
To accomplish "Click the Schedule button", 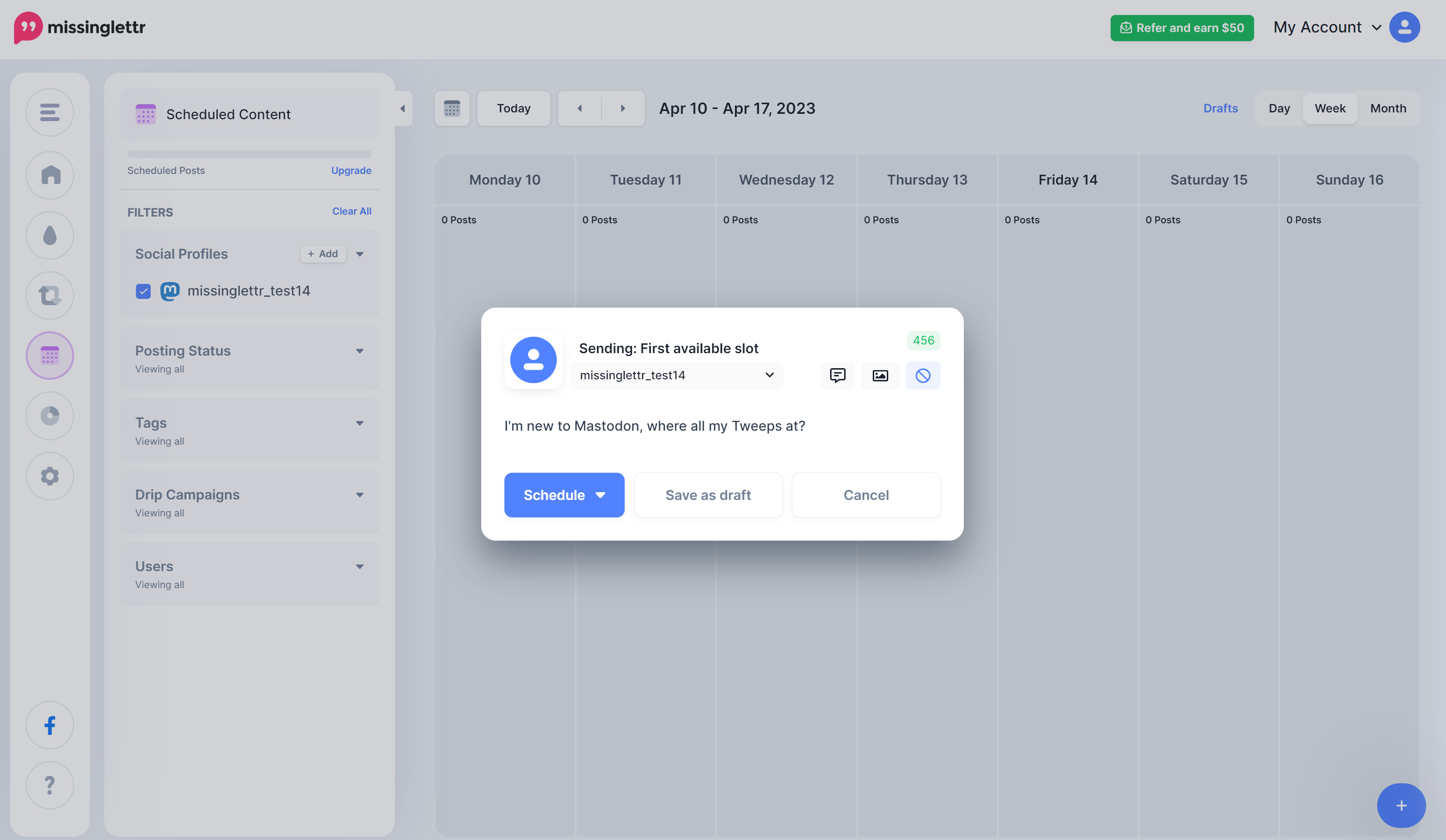I will click(564, 495).
